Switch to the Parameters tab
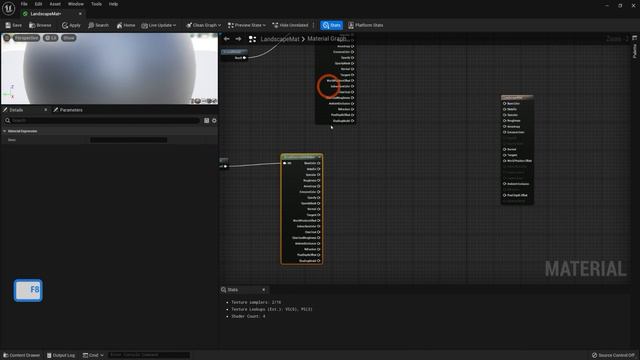This screenshot has height=360, width=640. (x=68, y=110)
